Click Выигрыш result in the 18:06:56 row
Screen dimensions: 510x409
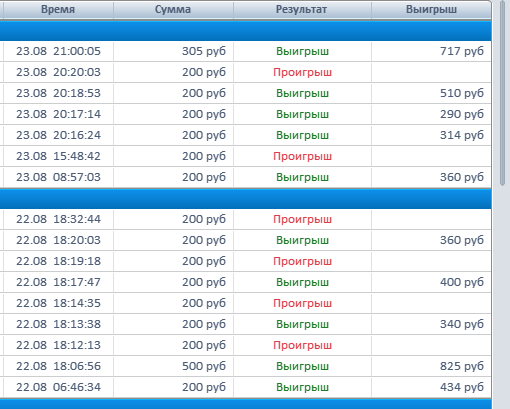click(302, 366)
